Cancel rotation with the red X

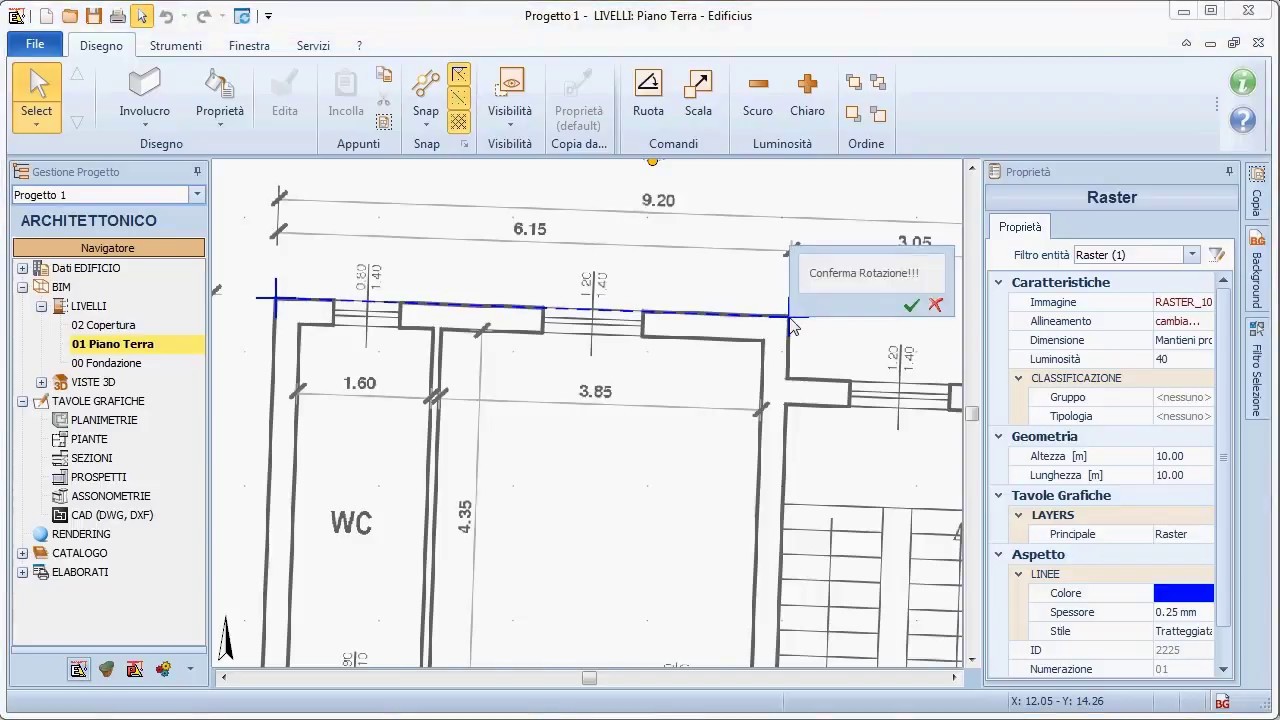[935, 305]
